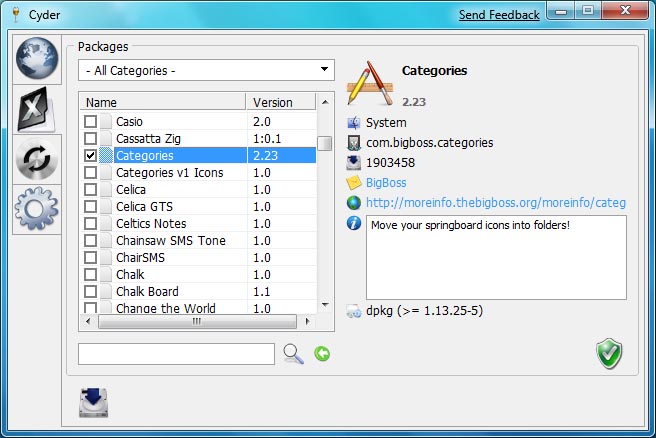
Task: Check the Casio package checkbox
Action: click(x=90, y=122)
